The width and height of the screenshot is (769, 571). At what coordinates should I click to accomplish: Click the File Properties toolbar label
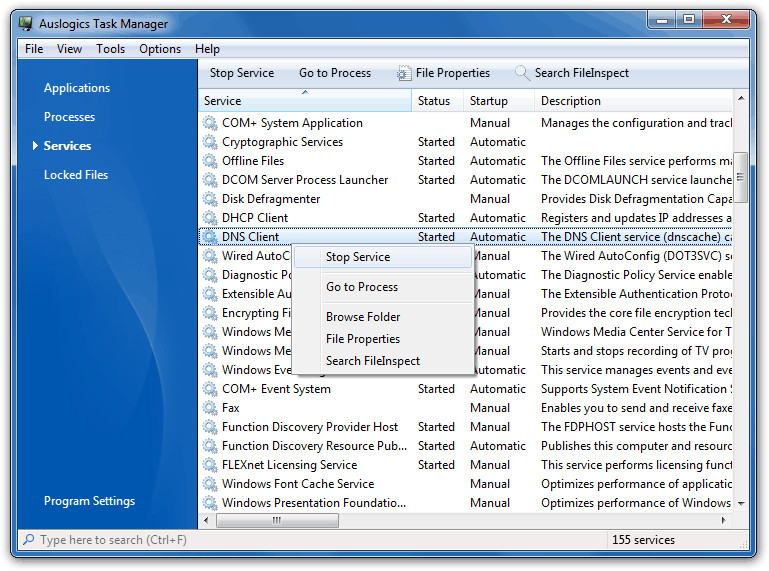click(x=453, y=73)
